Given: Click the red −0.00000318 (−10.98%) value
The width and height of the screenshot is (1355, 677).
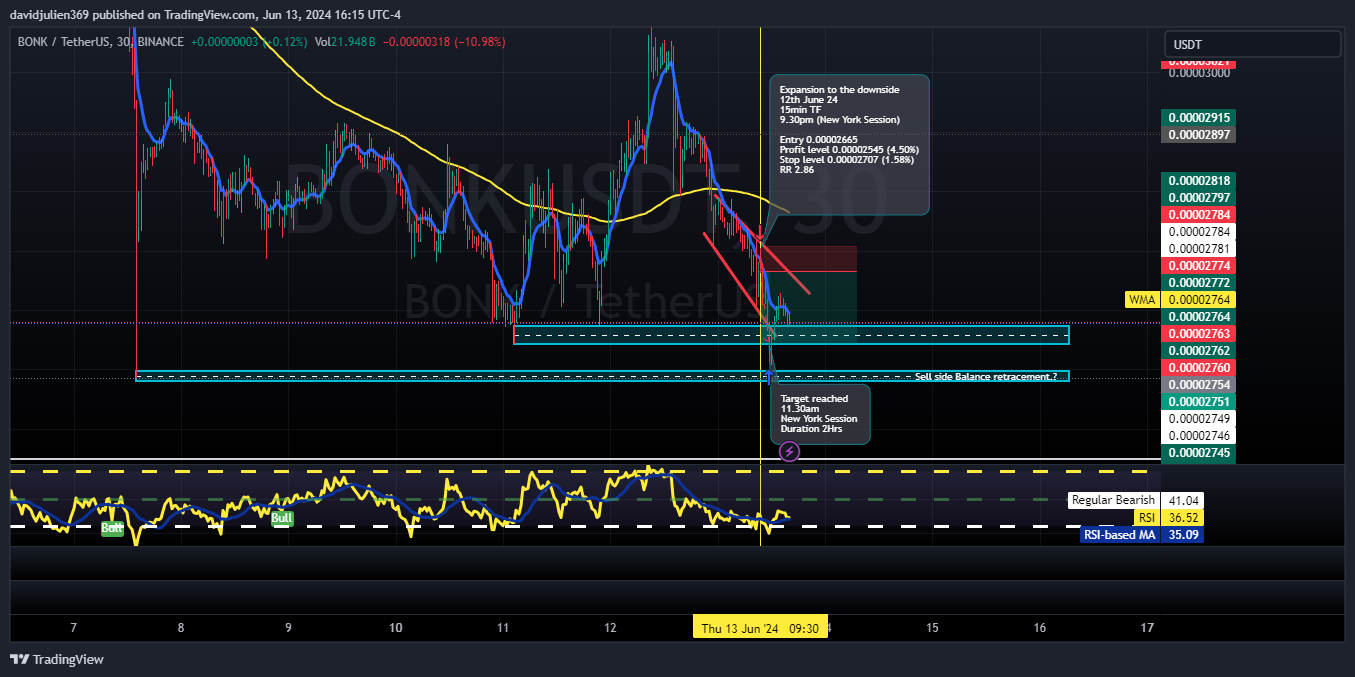Looking at the screenshot, I should click(x=444, y=42).
